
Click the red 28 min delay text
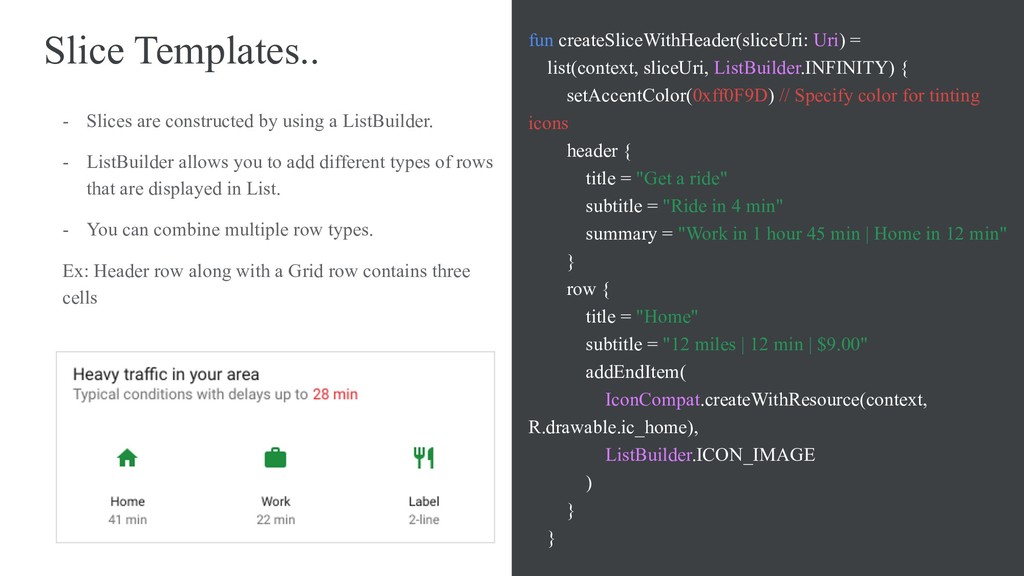click(335, 394)
